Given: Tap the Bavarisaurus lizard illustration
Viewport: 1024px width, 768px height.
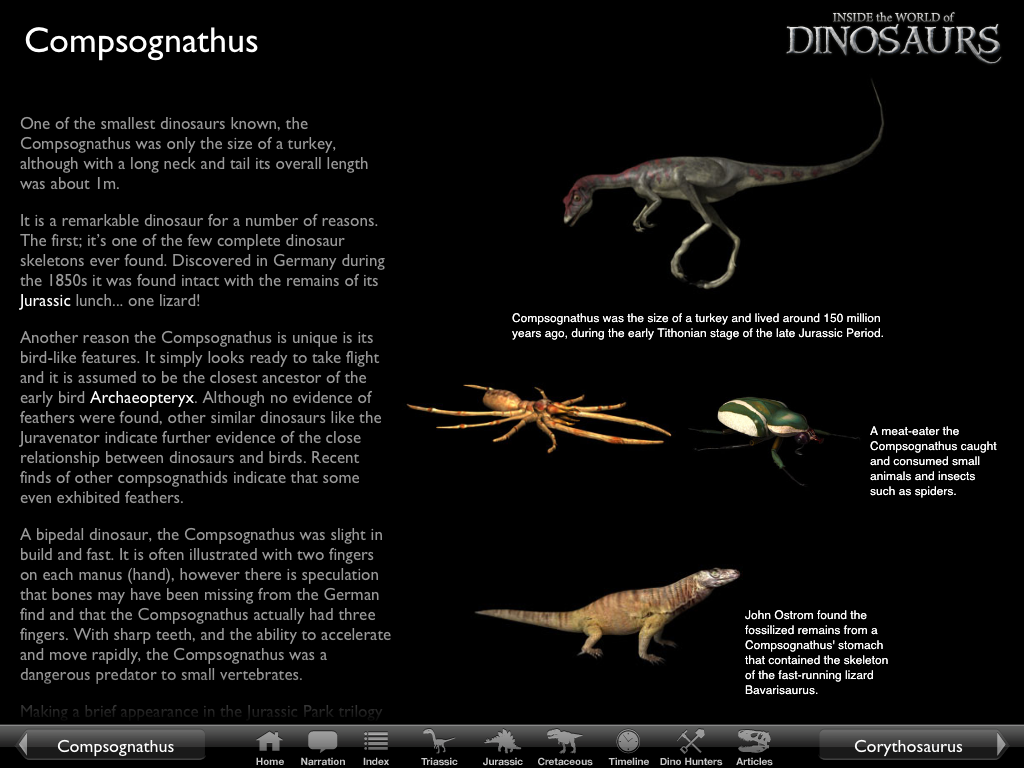Looking at the screenshot, I should (x=607, y=614).
